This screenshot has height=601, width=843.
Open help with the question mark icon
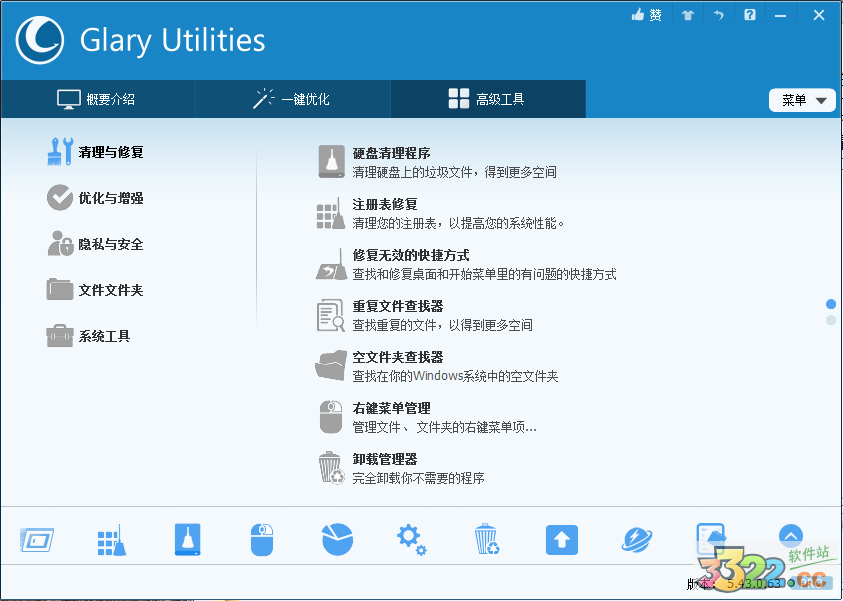click(x=749, y=15)
